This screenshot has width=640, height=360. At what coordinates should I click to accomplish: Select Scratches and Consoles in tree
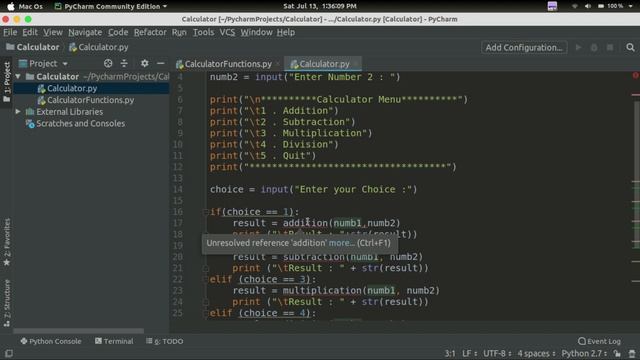coord(80,123)
